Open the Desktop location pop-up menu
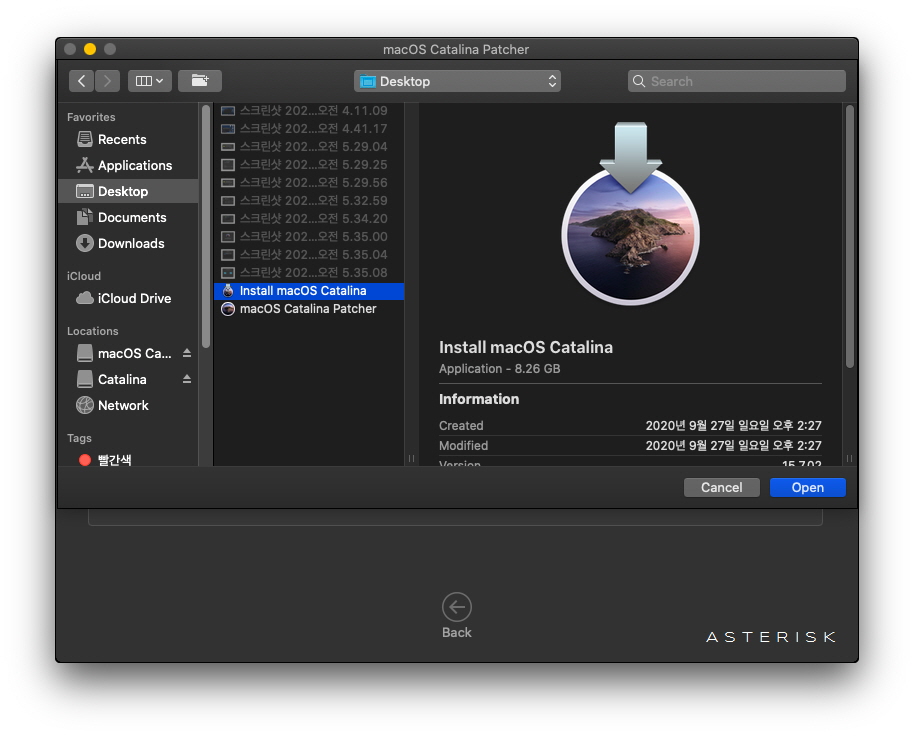The height and width of the screenshot is (736, 914). click(457, 81)
